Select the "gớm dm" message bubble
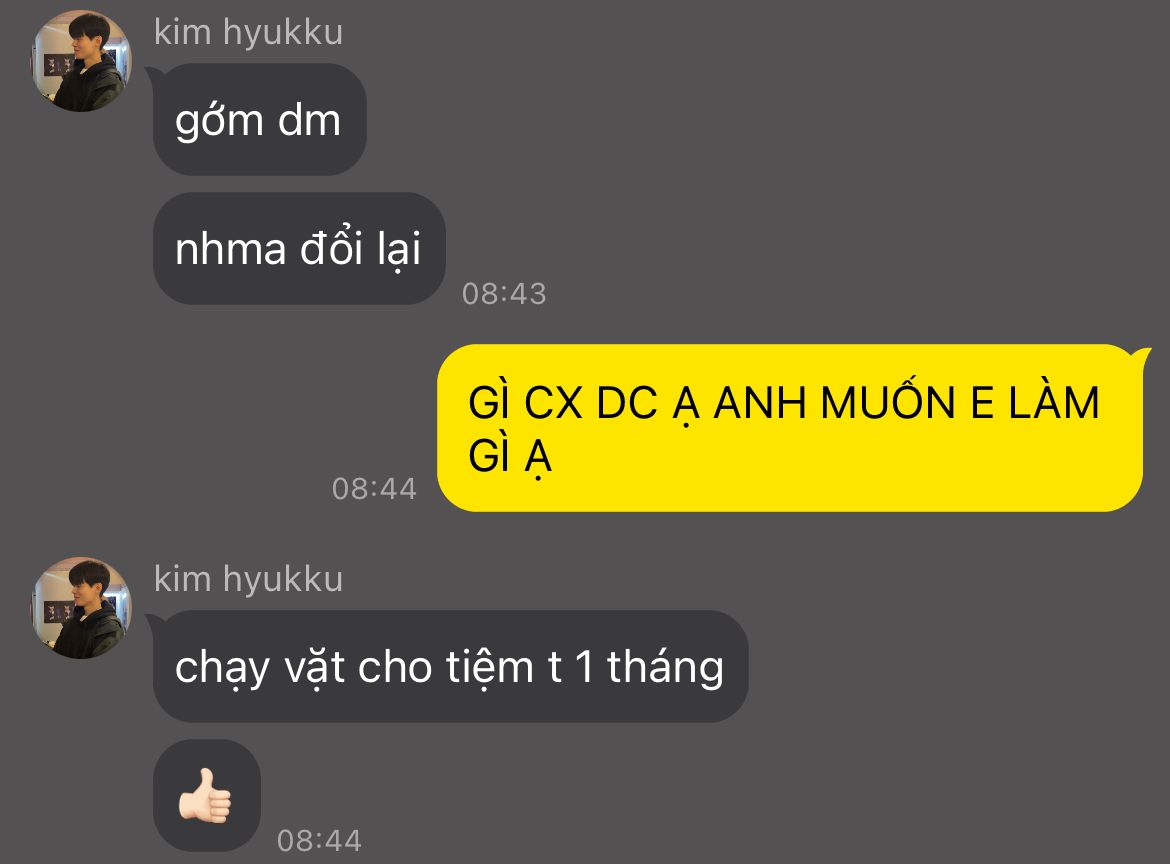This screenshot has width=1170, height=864. [x=259, y=119]
